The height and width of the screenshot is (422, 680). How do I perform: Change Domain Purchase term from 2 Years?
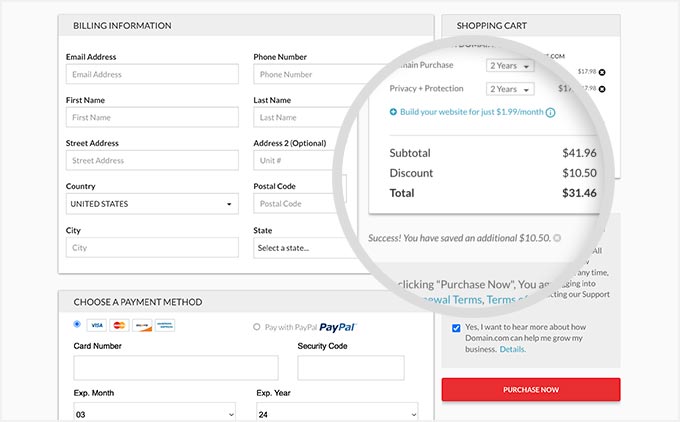click(510, 66)
